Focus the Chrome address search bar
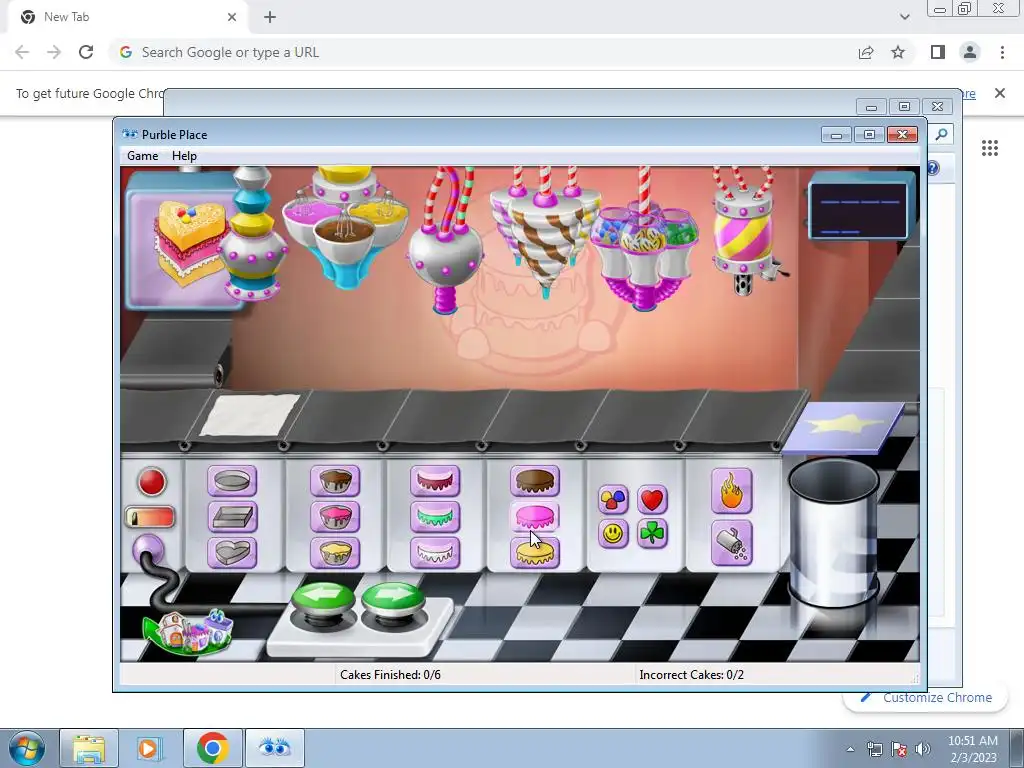Screen dimensions: 1024x768 point(481,52)
